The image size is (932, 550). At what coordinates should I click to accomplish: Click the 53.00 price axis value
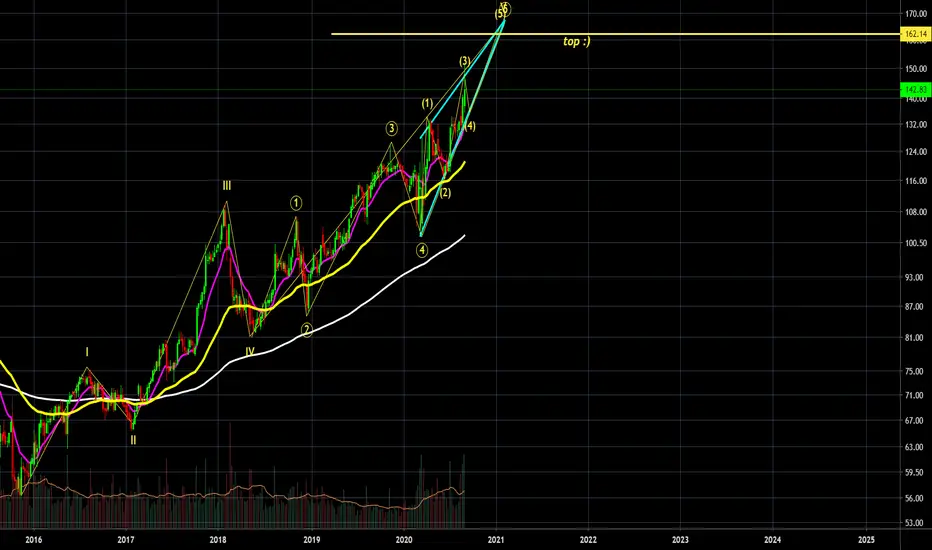916,523
